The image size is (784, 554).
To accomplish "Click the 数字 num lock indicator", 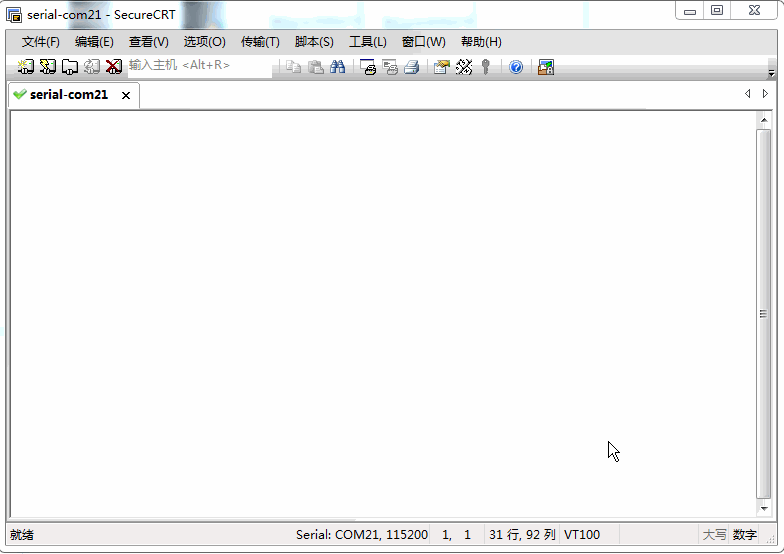I will tap(744, 535).
